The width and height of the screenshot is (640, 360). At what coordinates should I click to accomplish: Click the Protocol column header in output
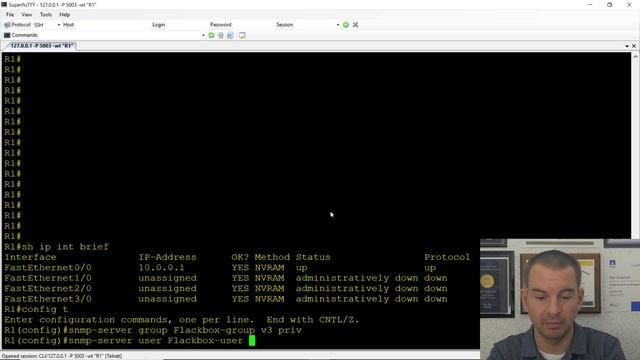click(447, 257)
